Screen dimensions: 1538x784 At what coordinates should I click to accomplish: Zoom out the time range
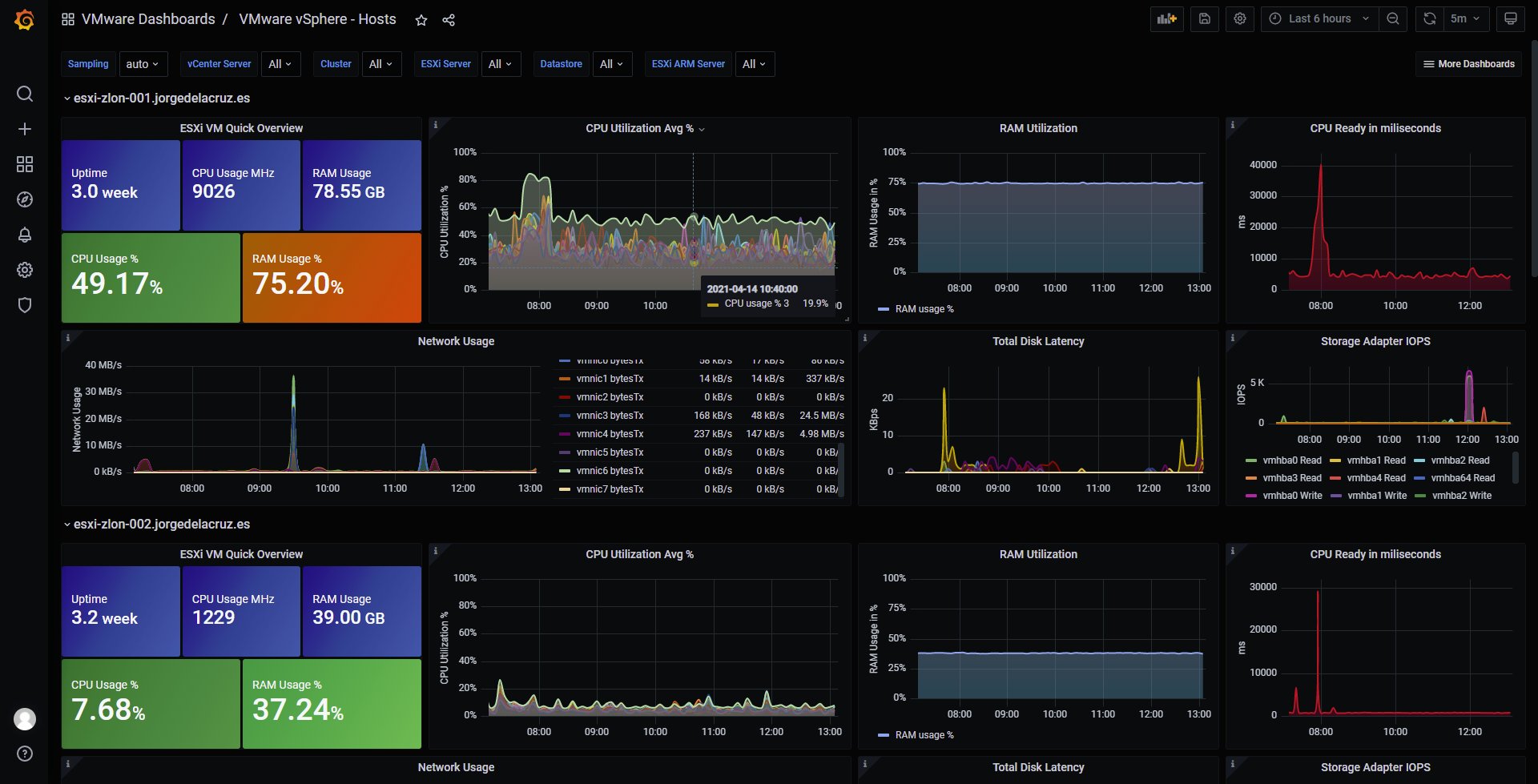(1393, 19)
